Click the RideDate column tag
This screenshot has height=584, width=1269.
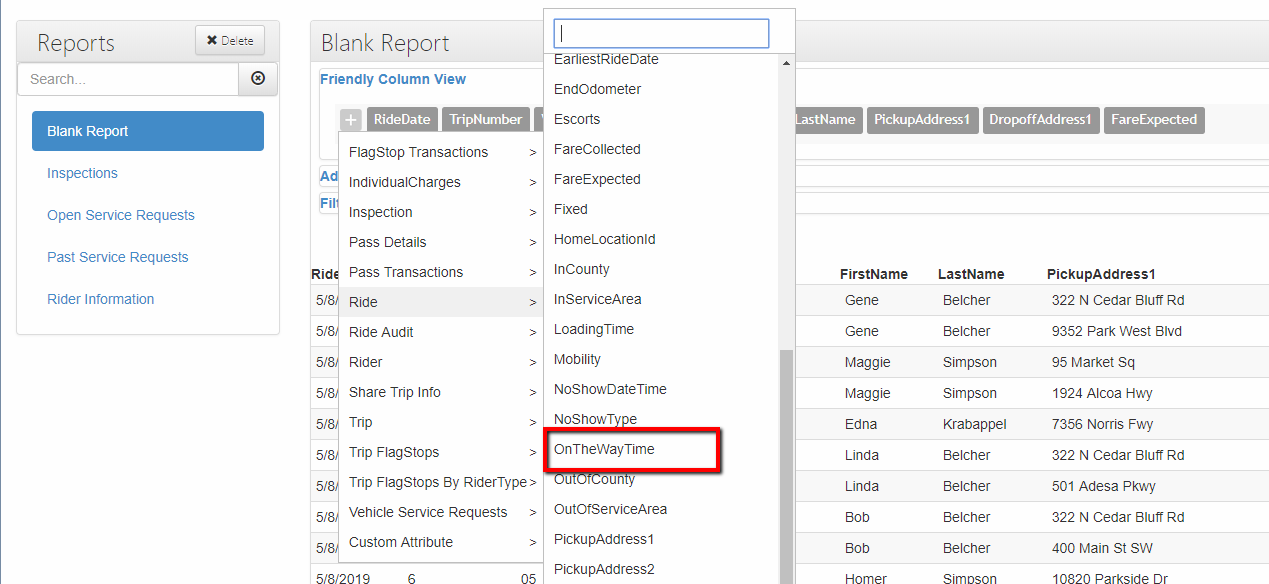(x=402, y=120)
